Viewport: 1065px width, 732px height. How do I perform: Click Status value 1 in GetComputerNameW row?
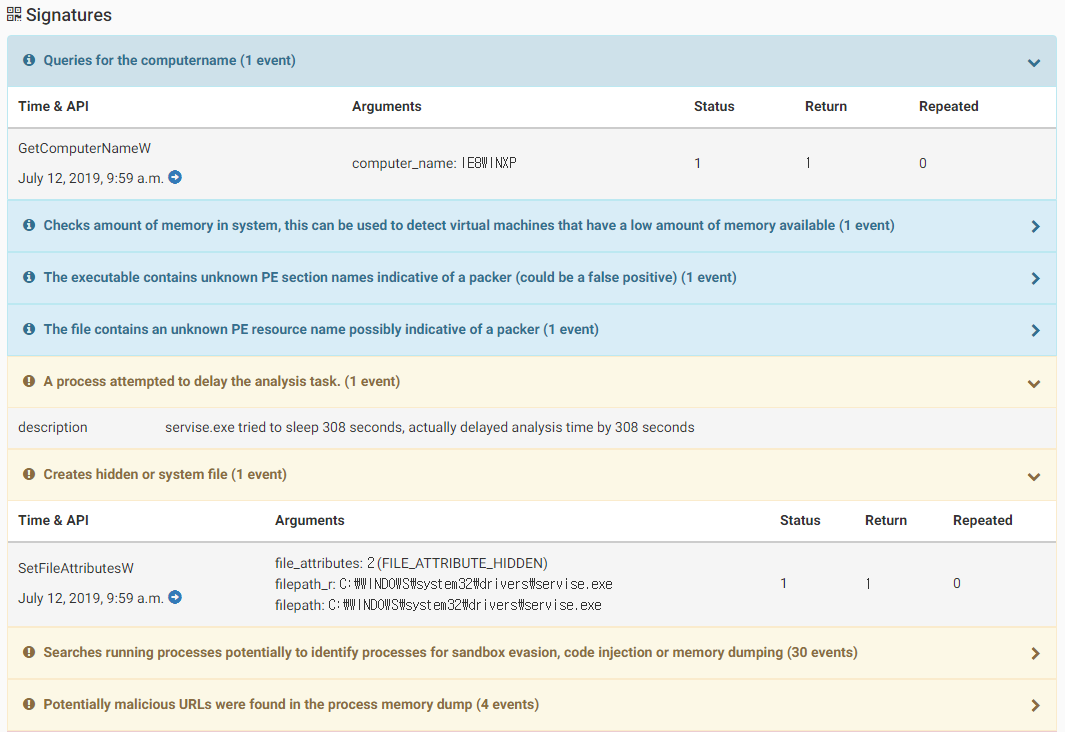698,163
